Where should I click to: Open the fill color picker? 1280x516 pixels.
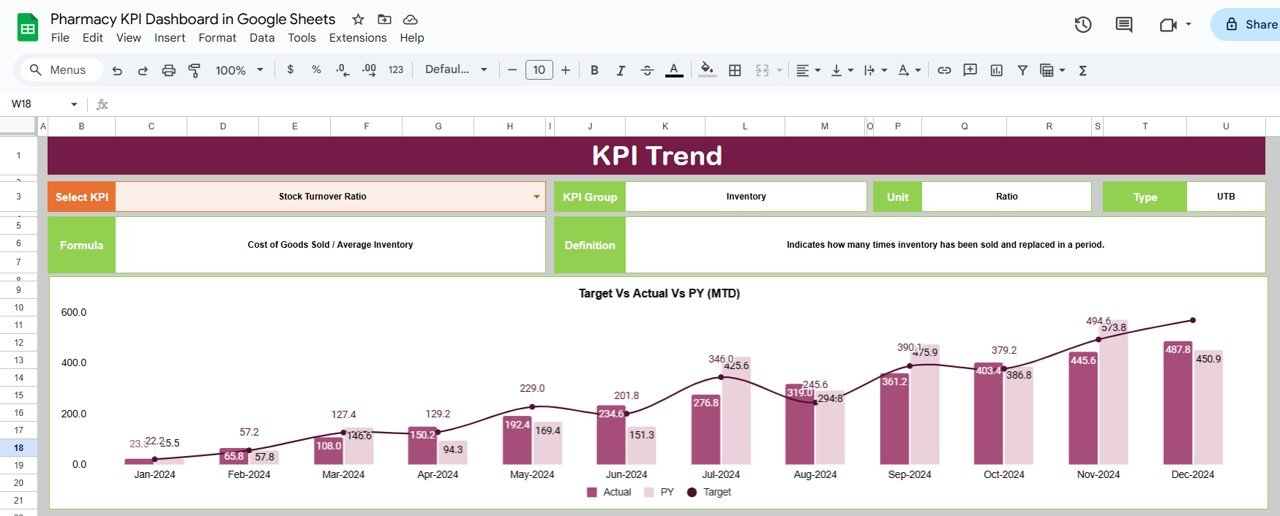tap(707, 70)
